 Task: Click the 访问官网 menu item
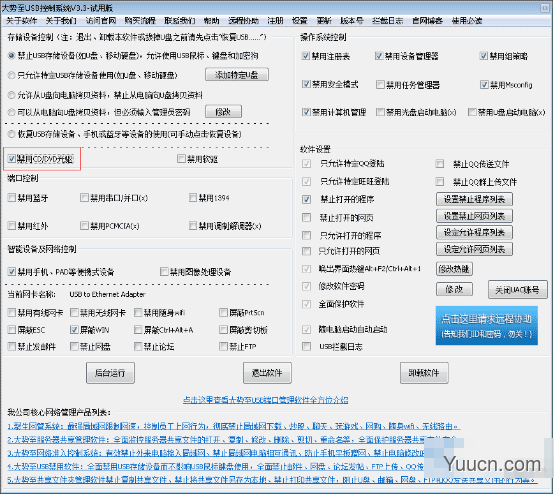101,20
